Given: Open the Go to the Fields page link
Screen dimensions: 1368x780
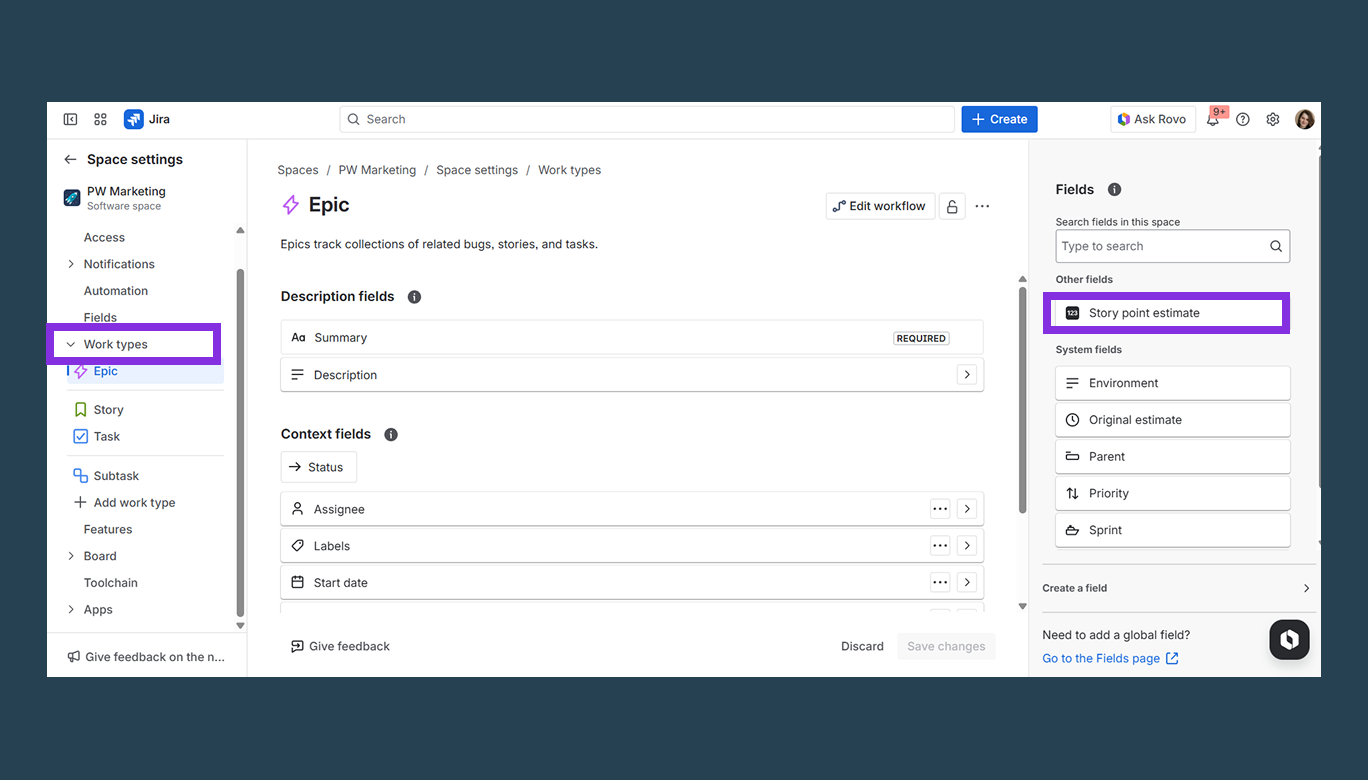Looking at the screenshot, I should [1101, 658].
